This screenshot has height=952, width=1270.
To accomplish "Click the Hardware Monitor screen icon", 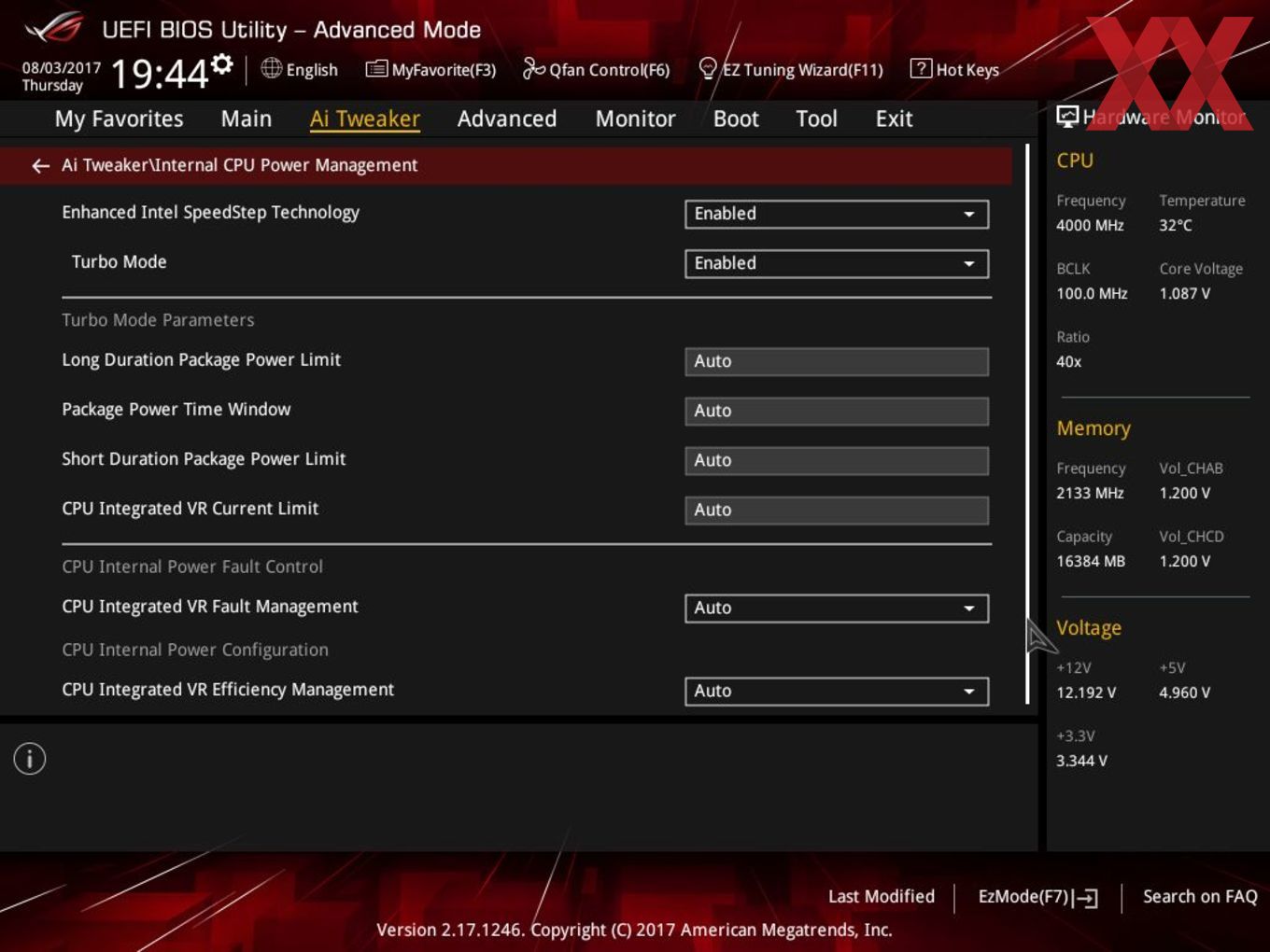I will [1067, 117].
